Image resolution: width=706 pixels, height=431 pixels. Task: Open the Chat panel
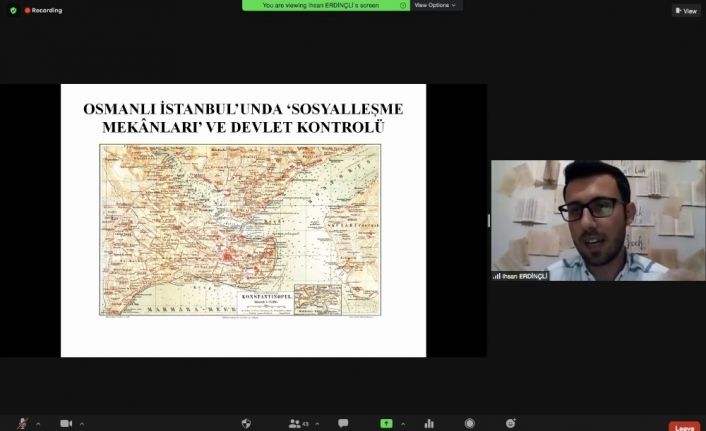tap(343, 423)
